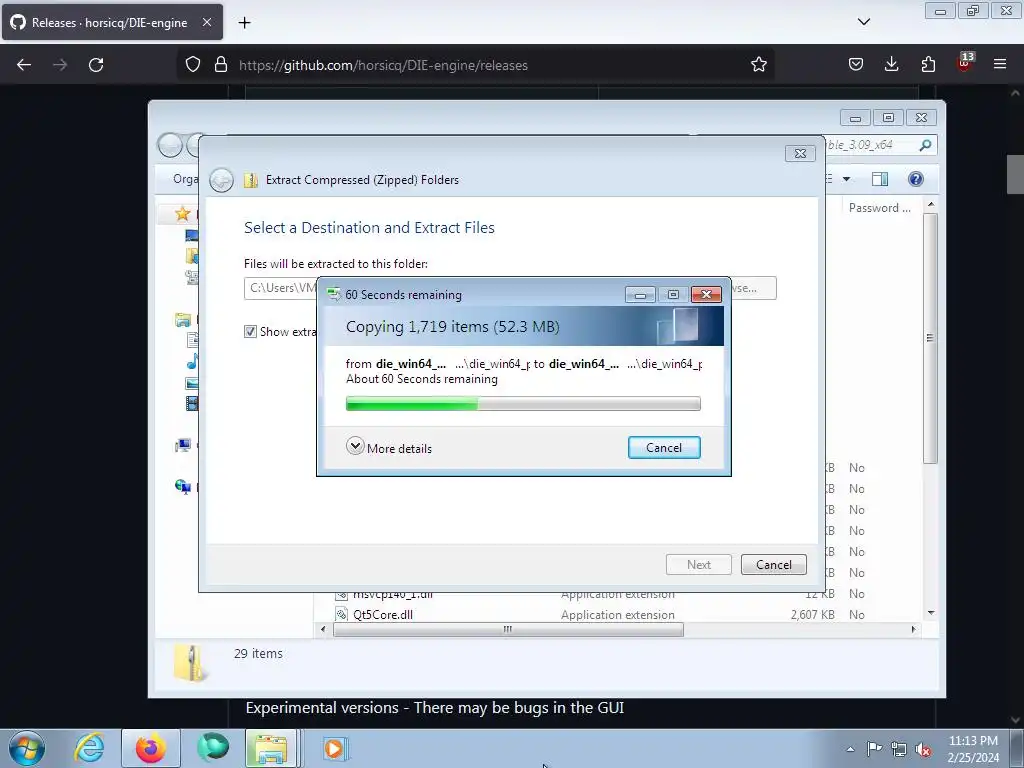The image size is (1024, 768).
Task: Show site security padlock info
Action: coord(221,65)
